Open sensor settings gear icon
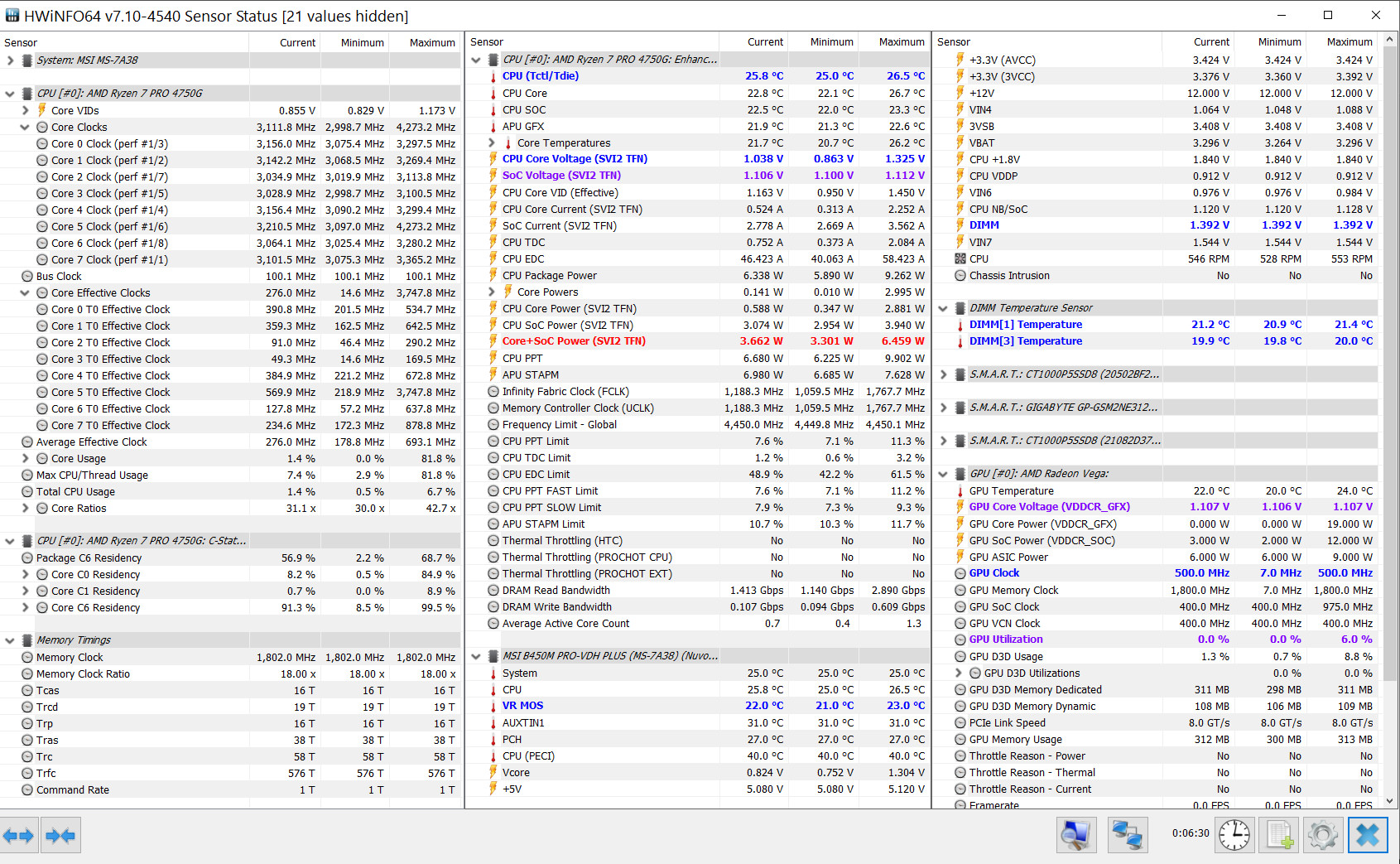 [x=1323, y=835]
